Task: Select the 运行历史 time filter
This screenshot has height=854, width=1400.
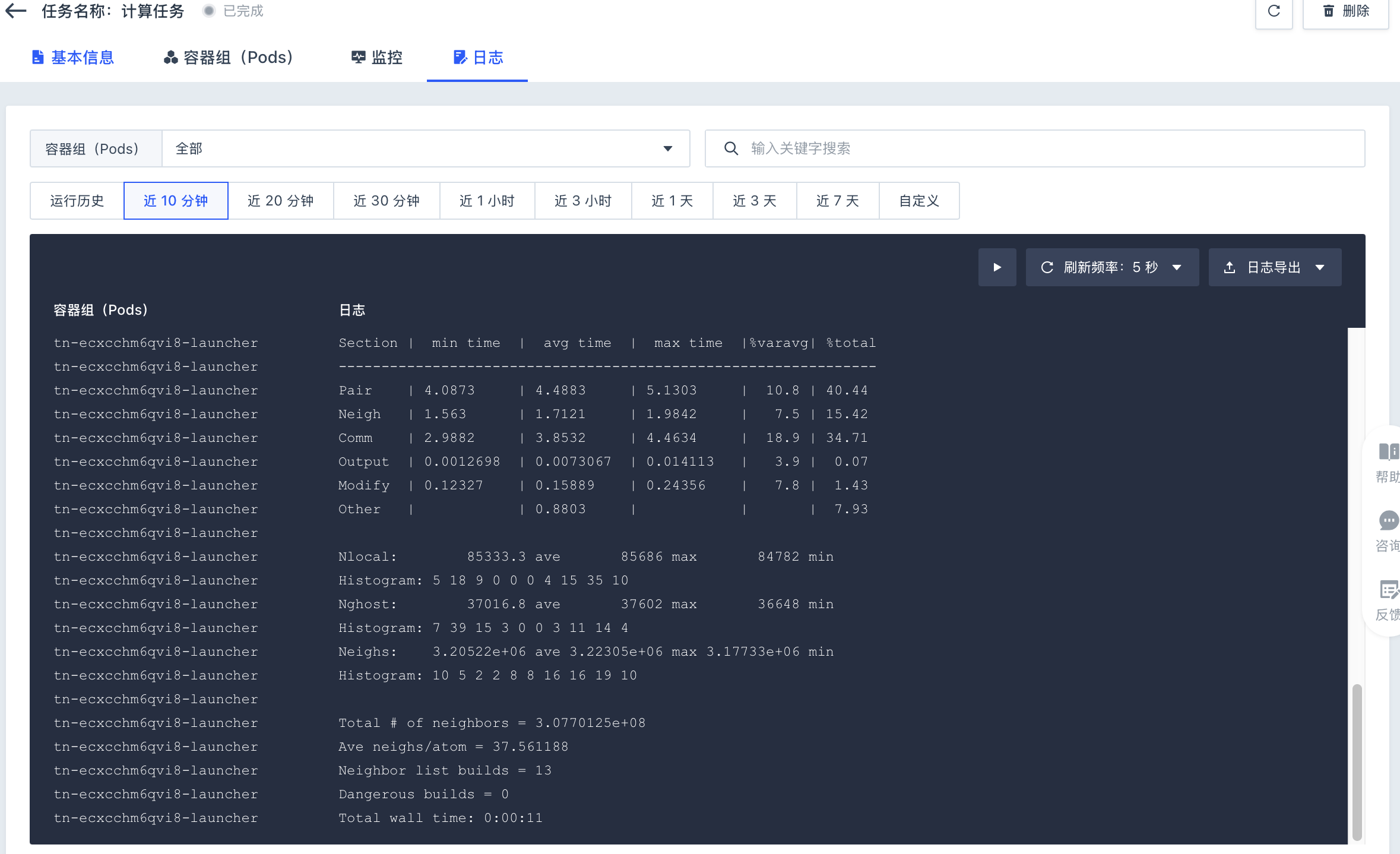Action: click(77, 201)
